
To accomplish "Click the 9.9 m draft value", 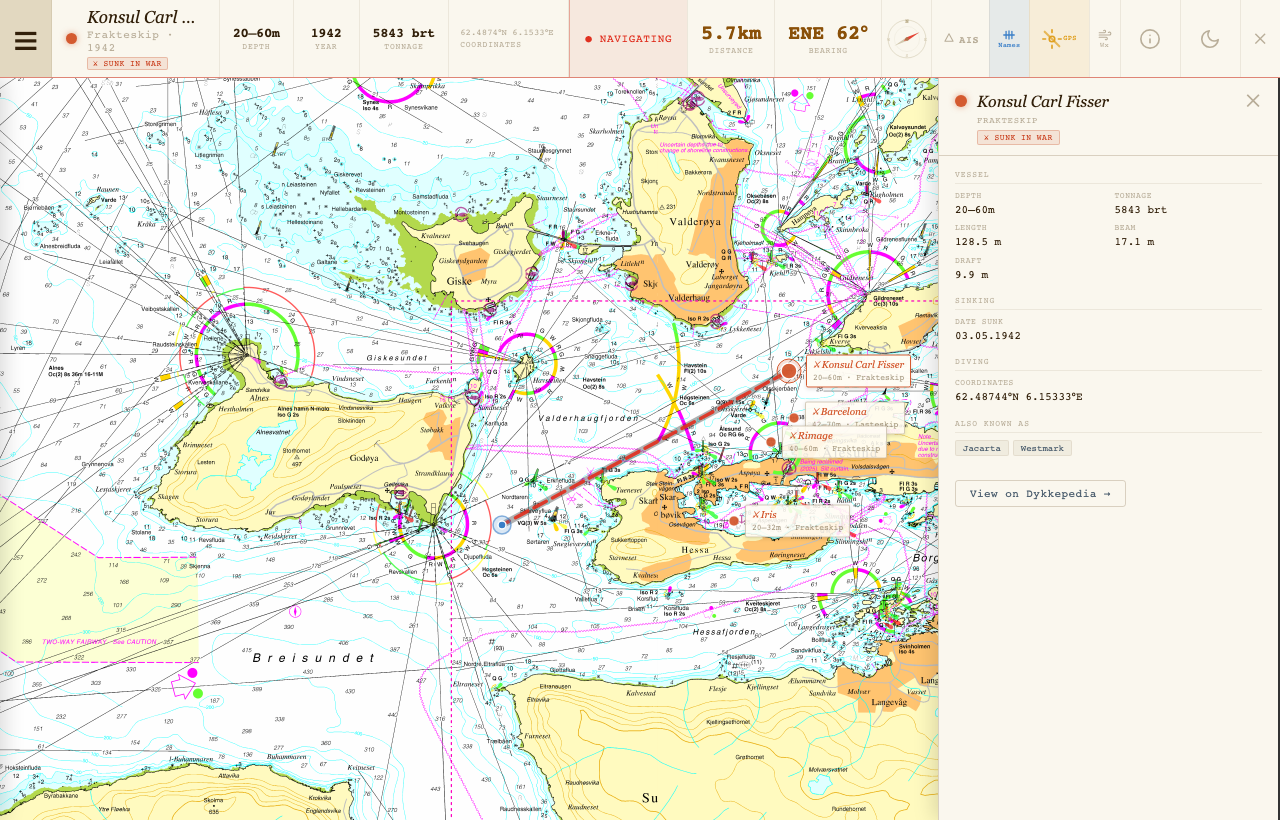I will (x=971, y=274).
